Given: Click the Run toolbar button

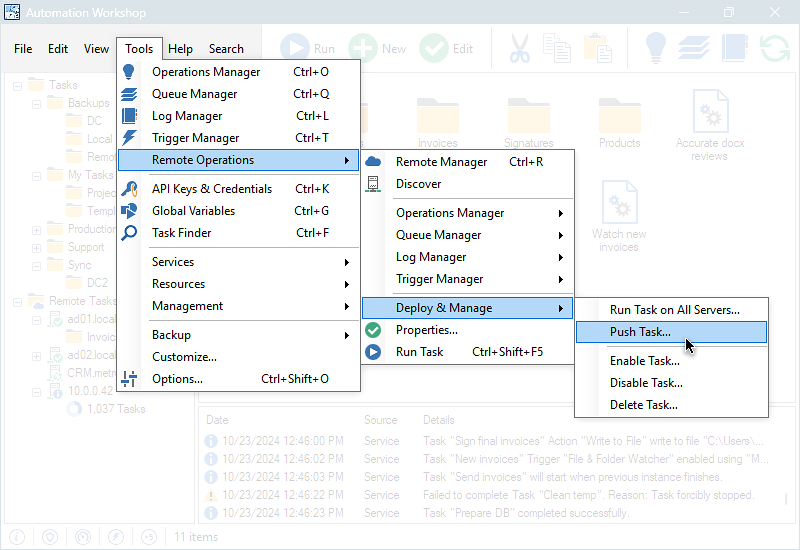Looking at the screenshot, I should click(308, 48).
